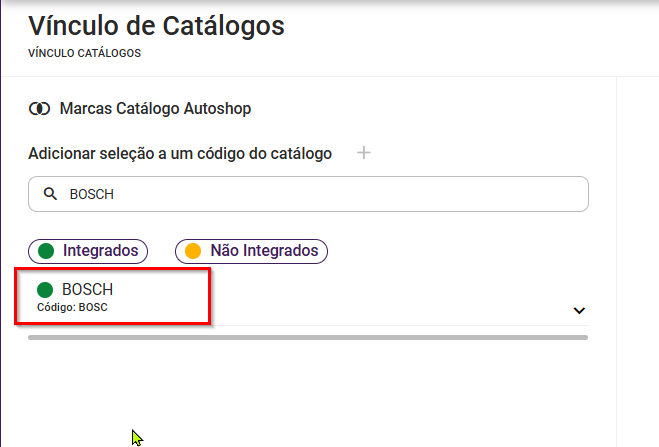Click the linked circles Marcas icon
The width and height of the screenshot is (659, 447).
tap(40, 109)
